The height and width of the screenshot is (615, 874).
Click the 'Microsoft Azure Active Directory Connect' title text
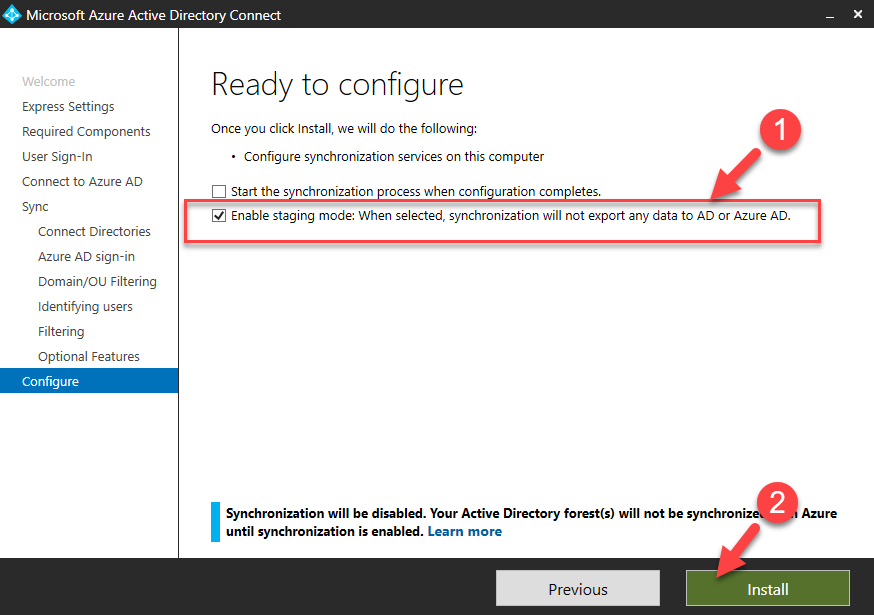pos(153,15)
